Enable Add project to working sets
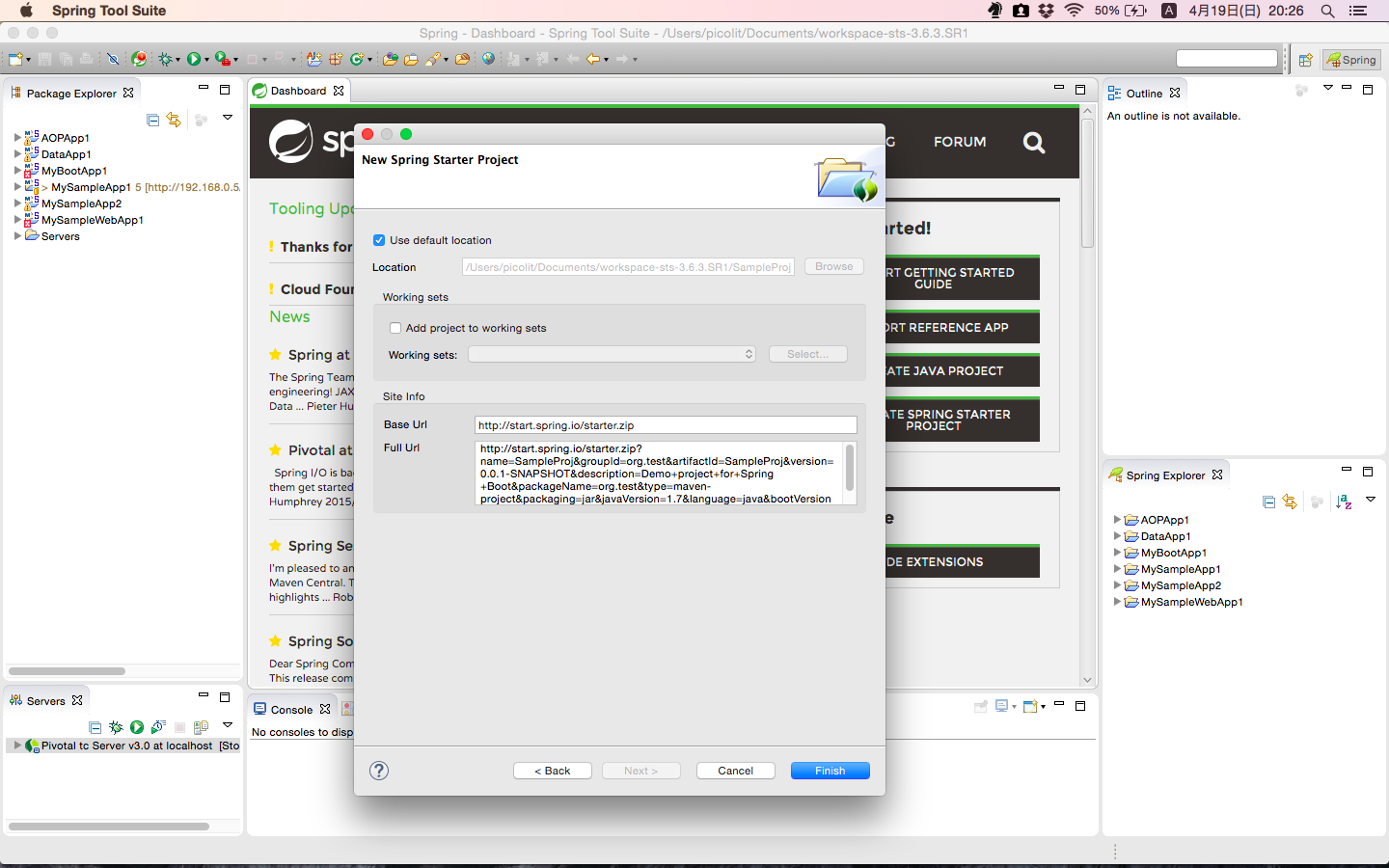The width and height of the screenshot is (1389, 868). 395,328
